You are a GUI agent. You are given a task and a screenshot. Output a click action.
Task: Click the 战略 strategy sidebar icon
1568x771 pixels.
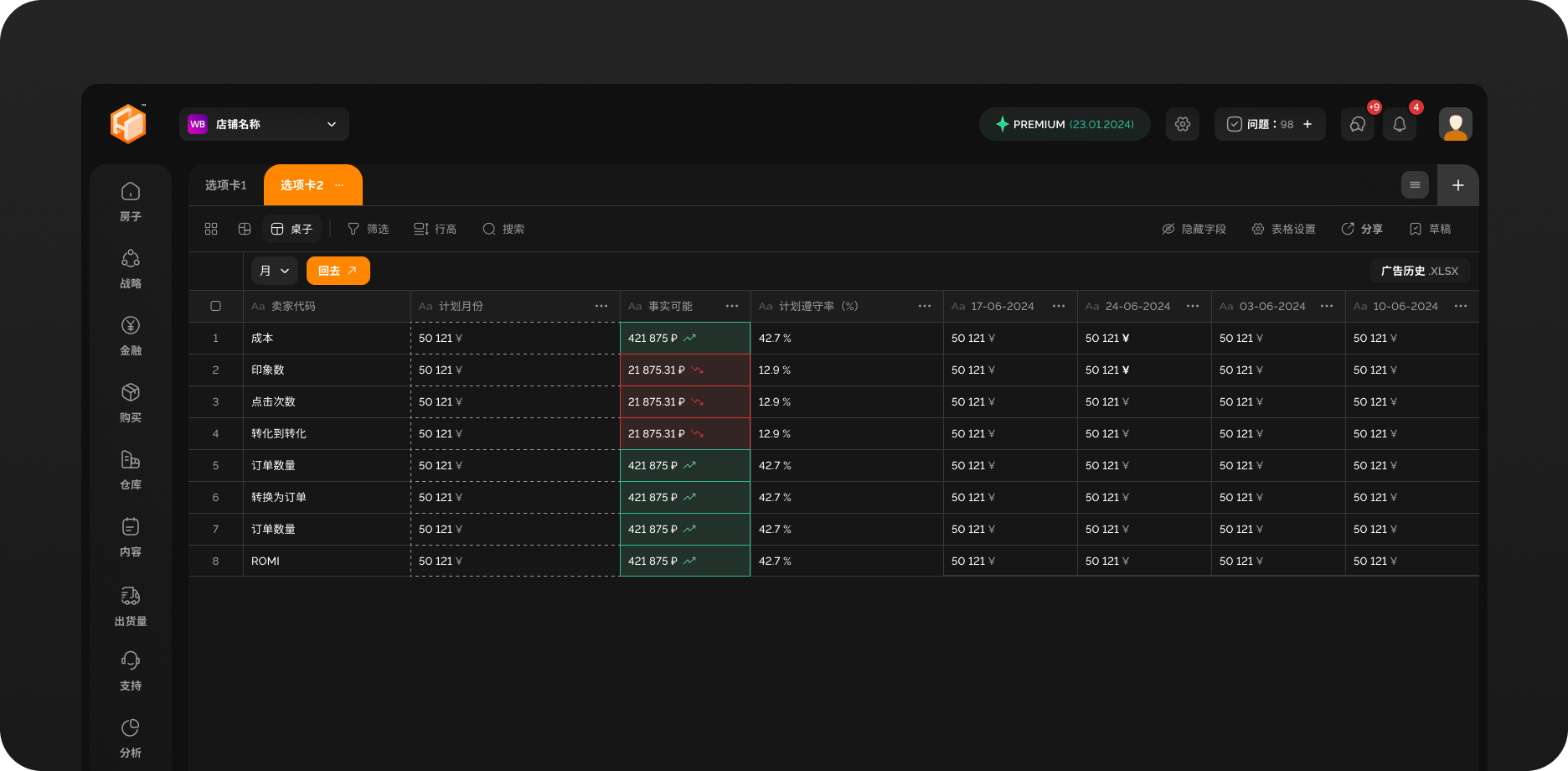[x=131, y=259]
